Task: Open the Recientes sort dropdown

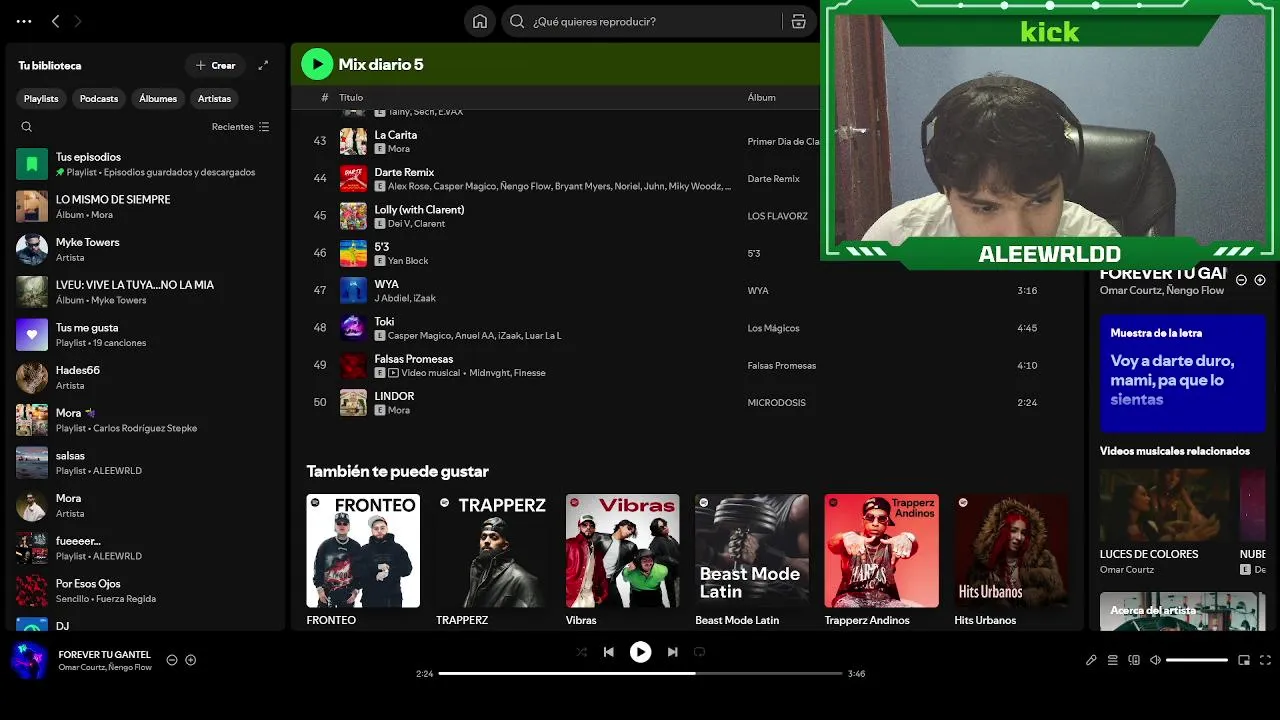Action: 240,127
